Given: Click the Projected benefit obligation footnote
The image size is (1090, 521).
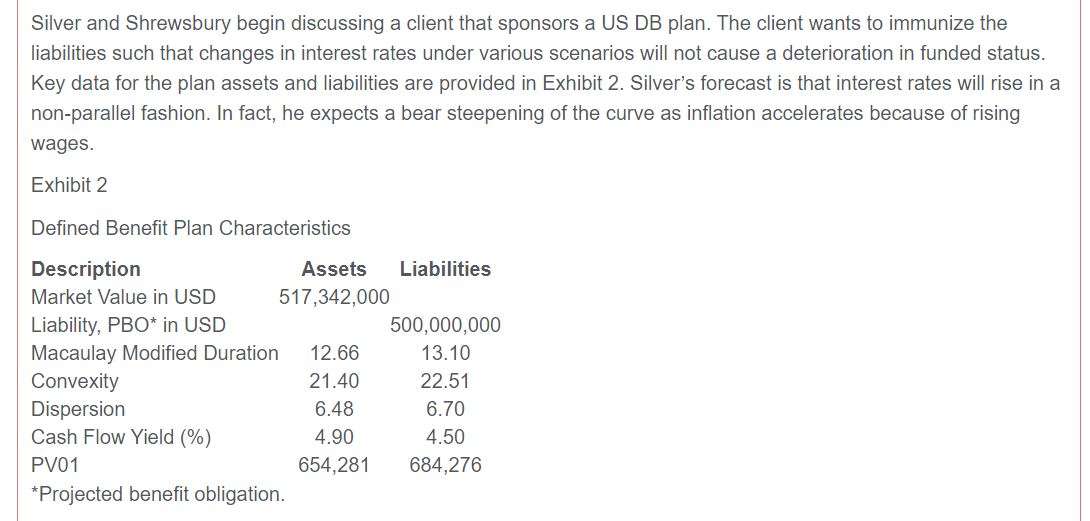Looking at the screenshot, I should coord(158,494).
